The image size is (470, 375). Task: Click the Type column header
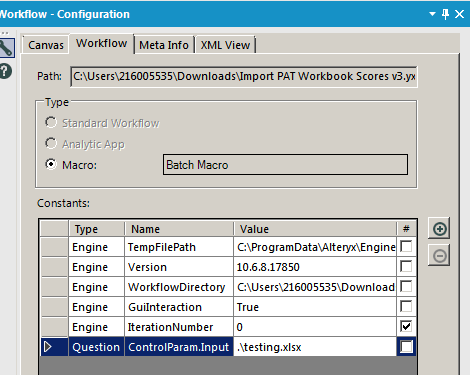pyautogui.click(x=97, y=229)
